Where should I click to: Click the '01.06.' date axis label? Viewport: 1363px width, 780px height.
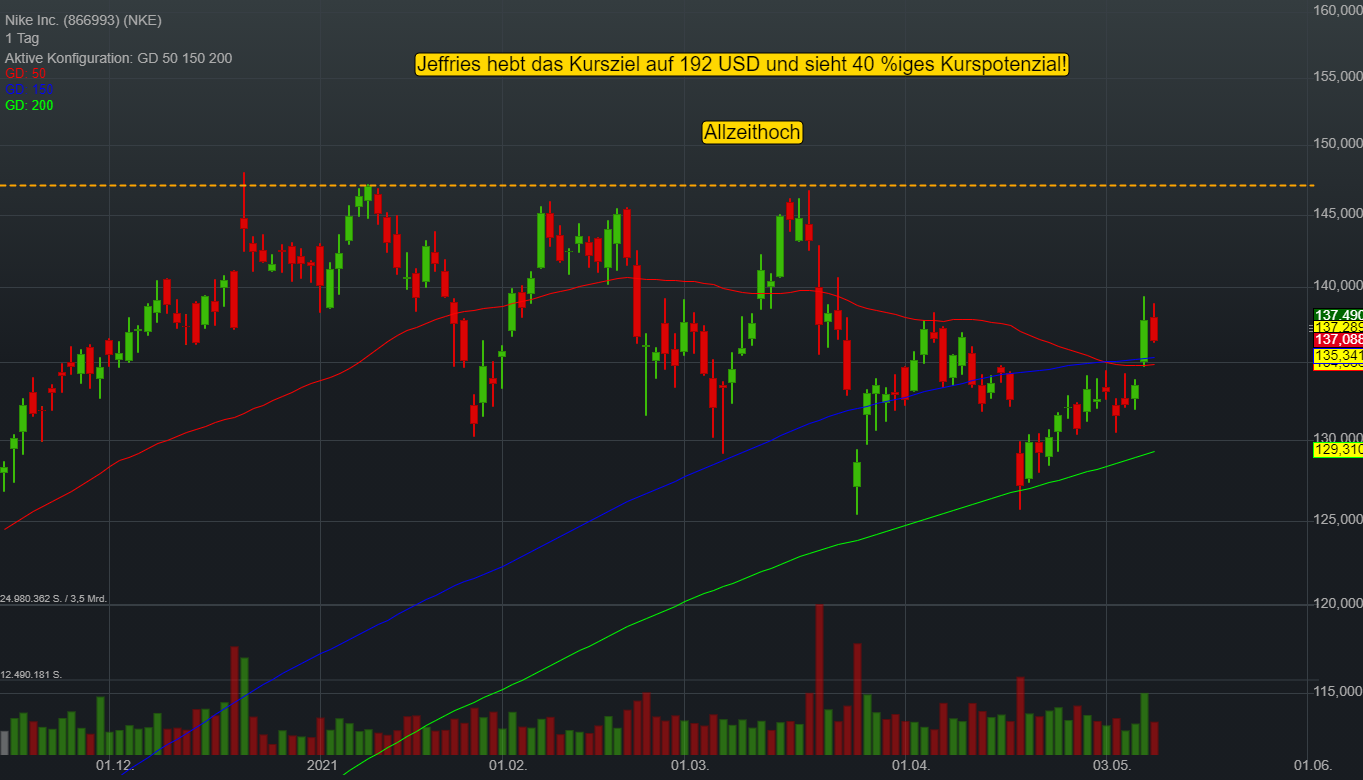click(x=1312, y=766)
